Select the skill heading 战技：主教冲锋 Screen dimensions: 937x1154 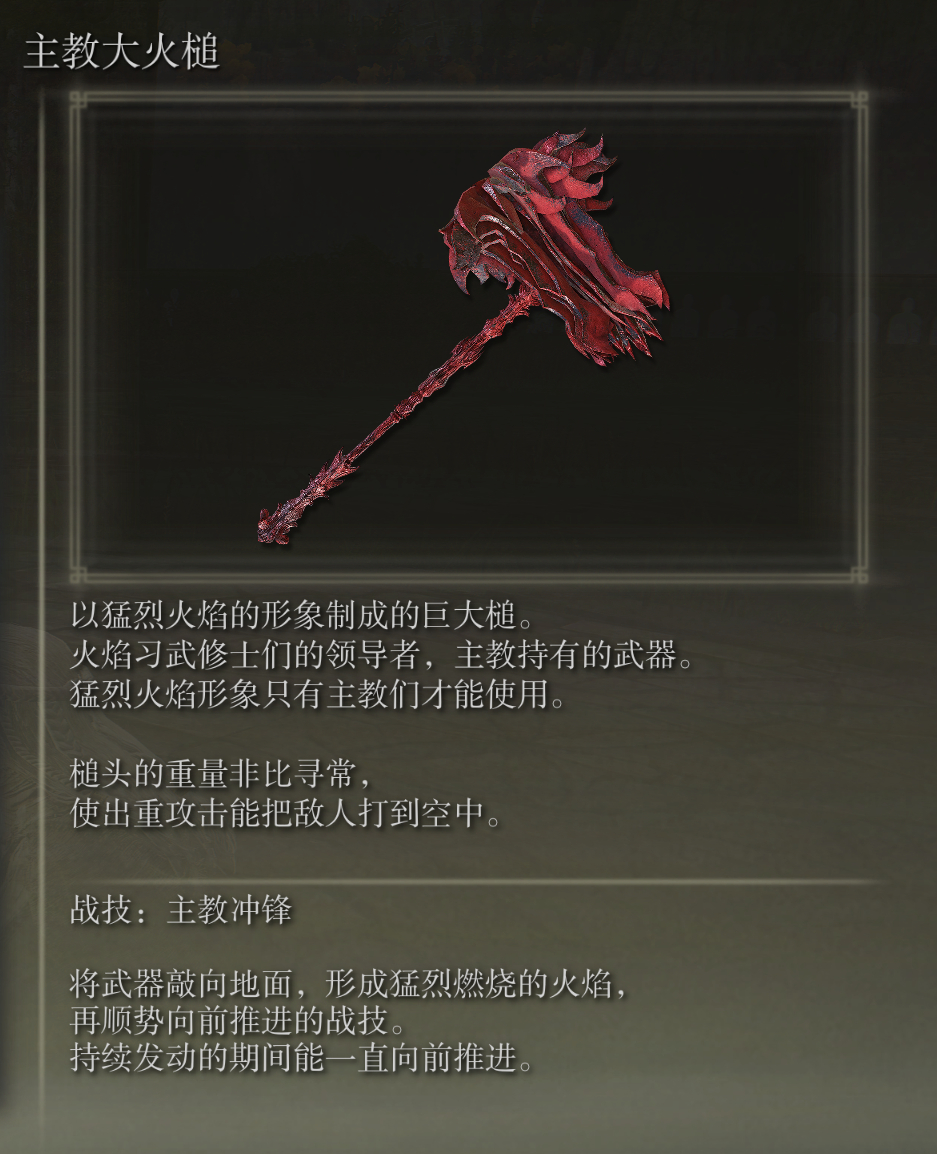(x=181, y=910)
